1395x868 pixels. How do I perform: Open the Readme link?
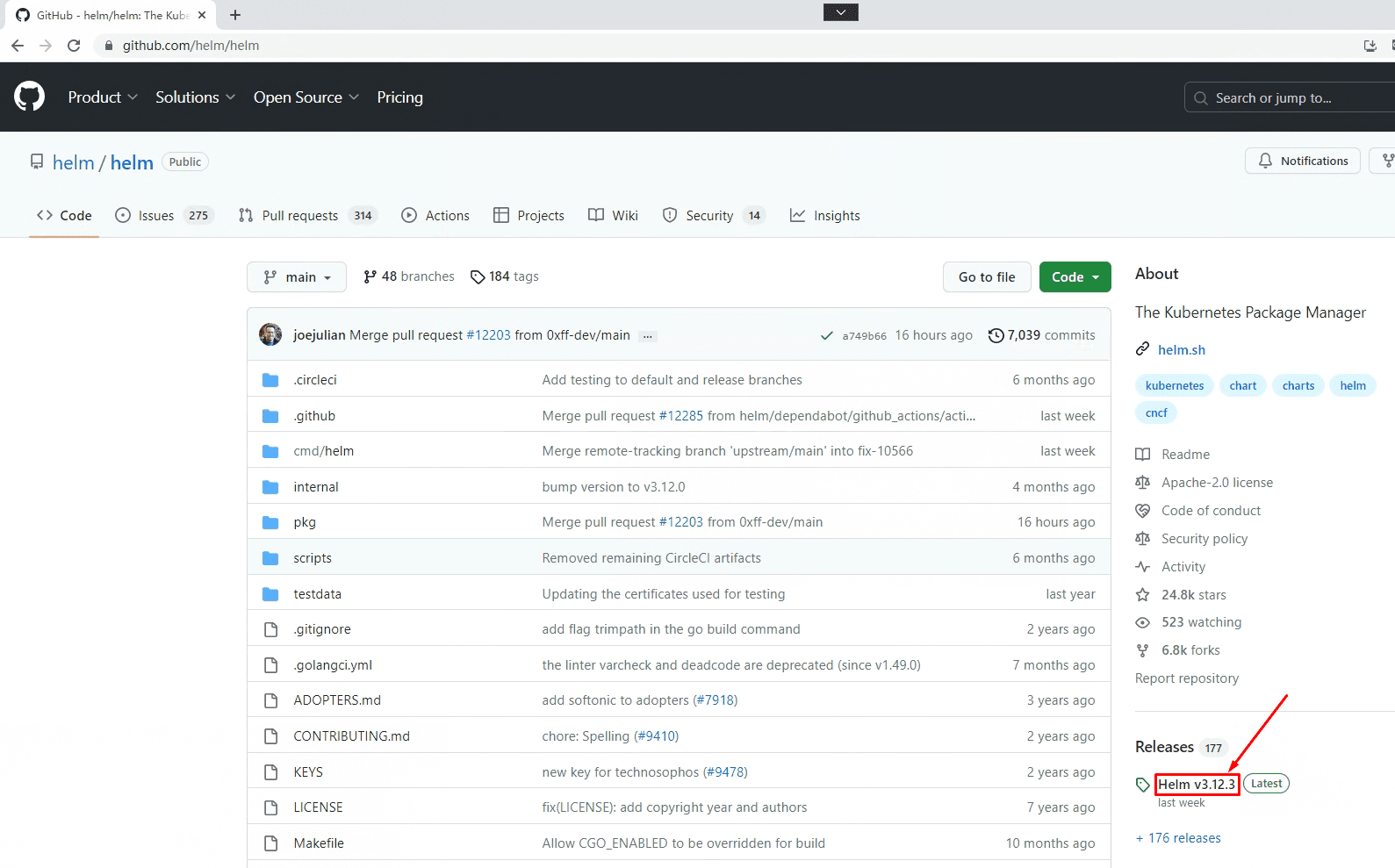click(1185, 455)
